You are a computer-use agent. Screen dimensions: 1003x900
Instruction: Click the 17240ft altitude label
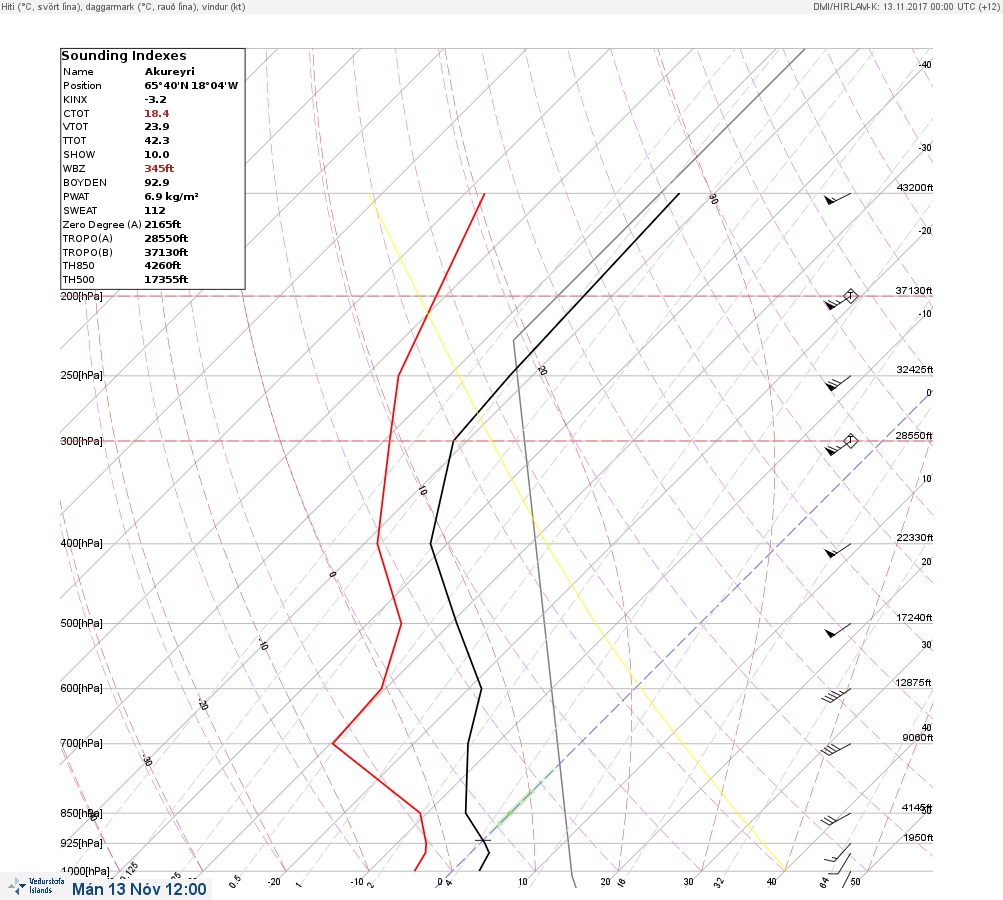[x=914, y=617]
